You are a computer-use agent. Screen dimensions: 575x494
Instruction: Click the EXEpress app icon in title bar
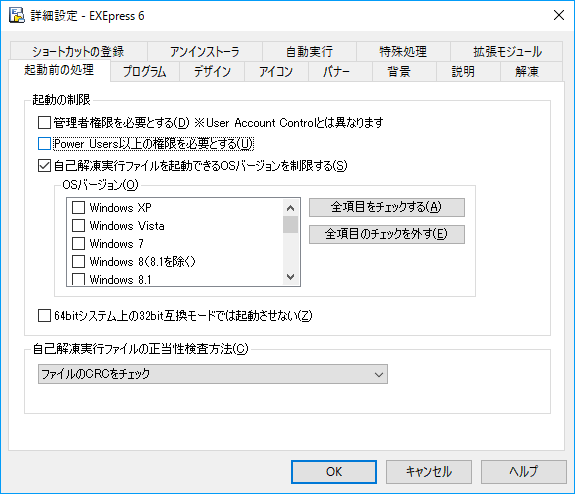[17, 15]
